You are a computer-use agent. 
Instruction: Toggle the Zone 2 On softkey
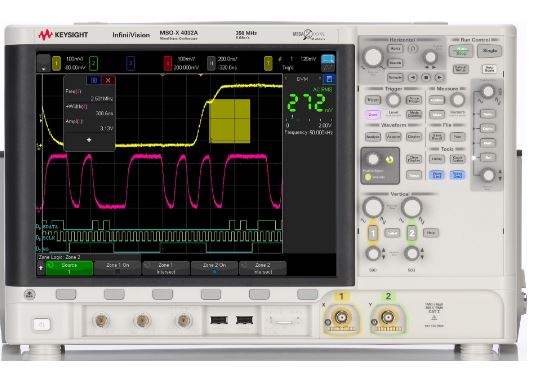tap(214, 268)
